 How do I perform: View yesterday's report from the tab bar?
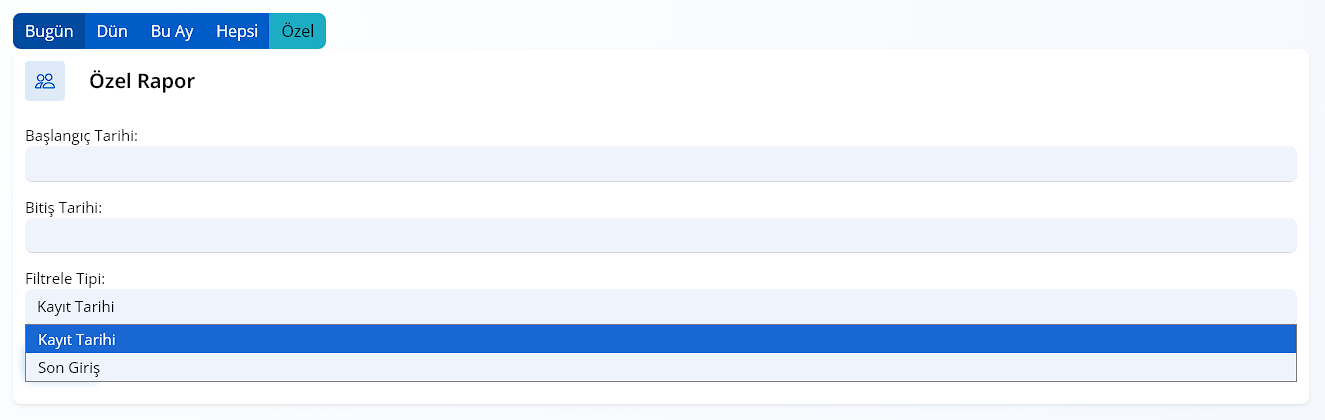pyautogui.click(x=112, y=31)
